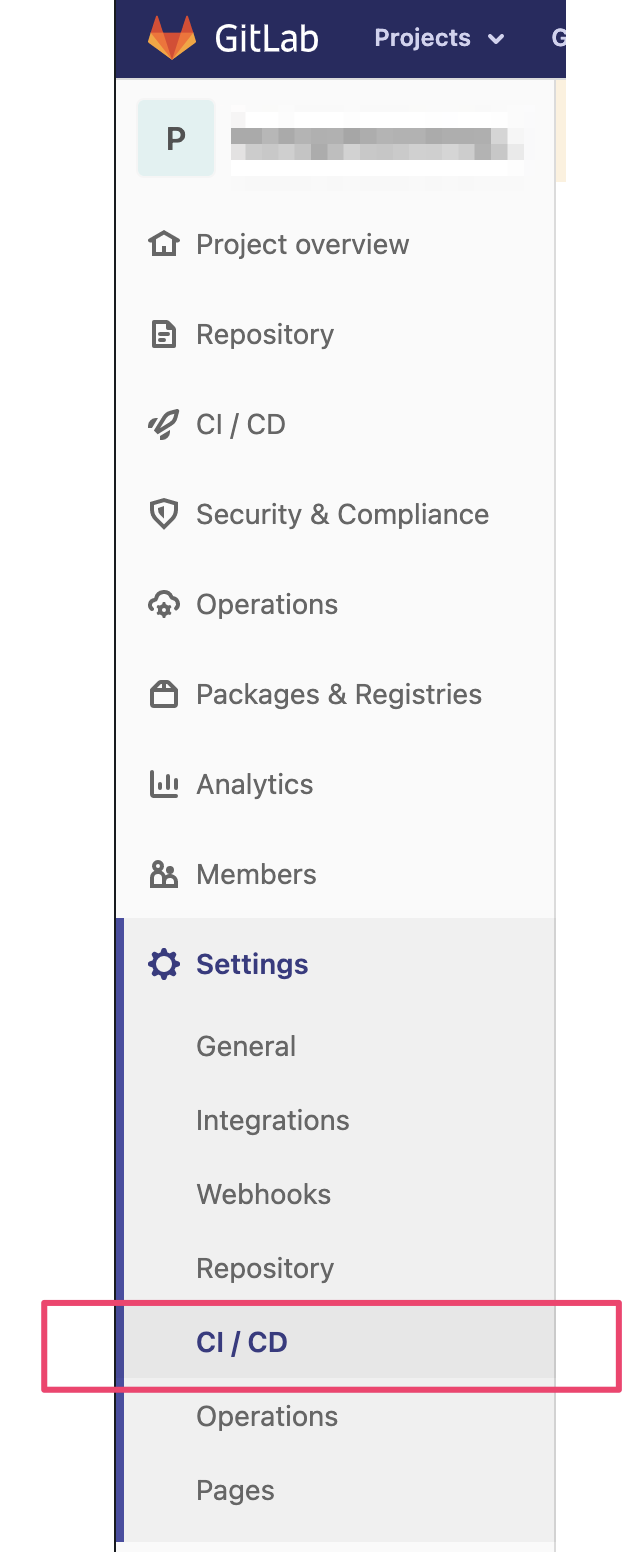Click the Repository document icon
Viewport: 622px width, 1552px height.
click(x=163, y=335)
